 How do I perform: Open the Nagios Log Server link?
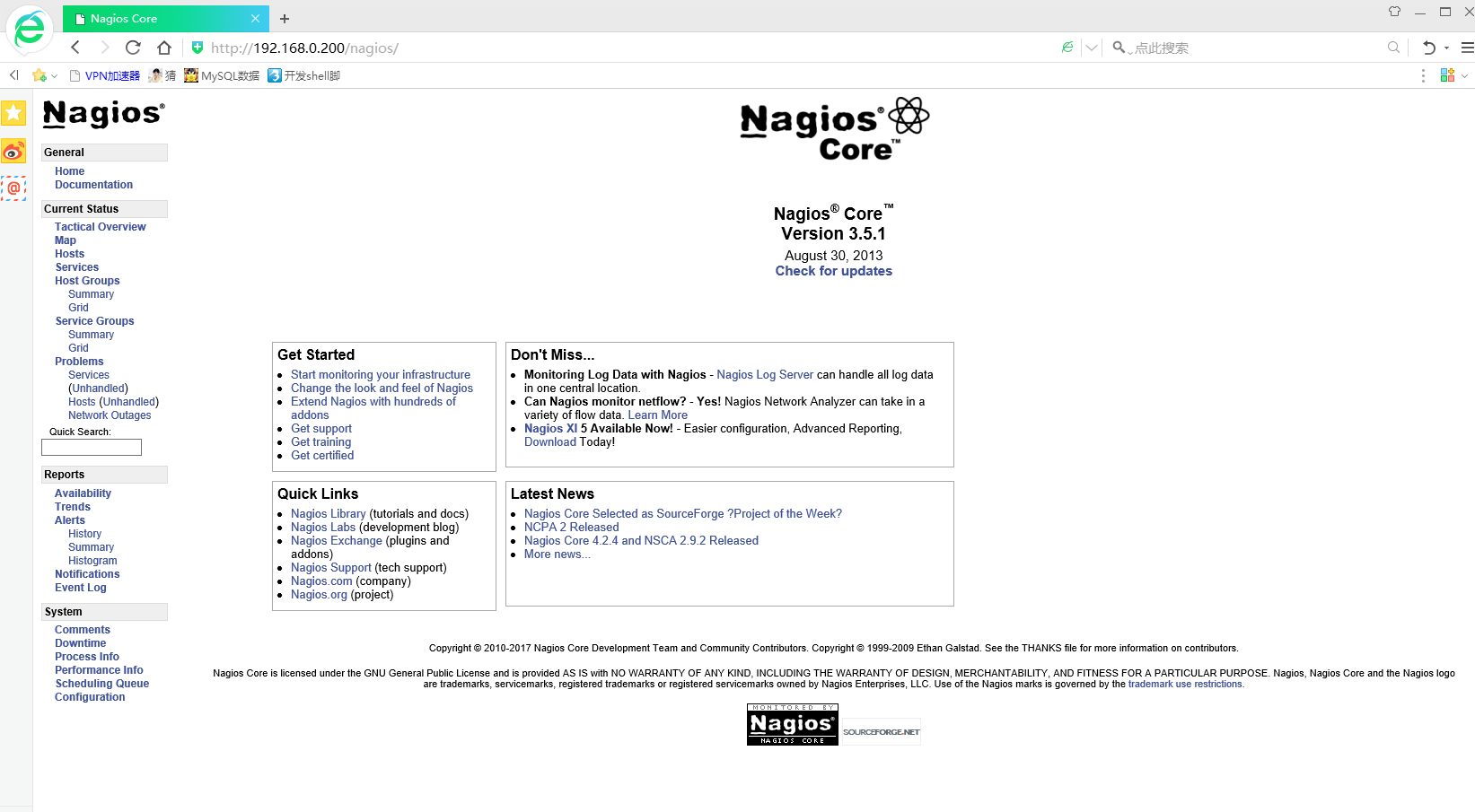click(x=765, y=375)
